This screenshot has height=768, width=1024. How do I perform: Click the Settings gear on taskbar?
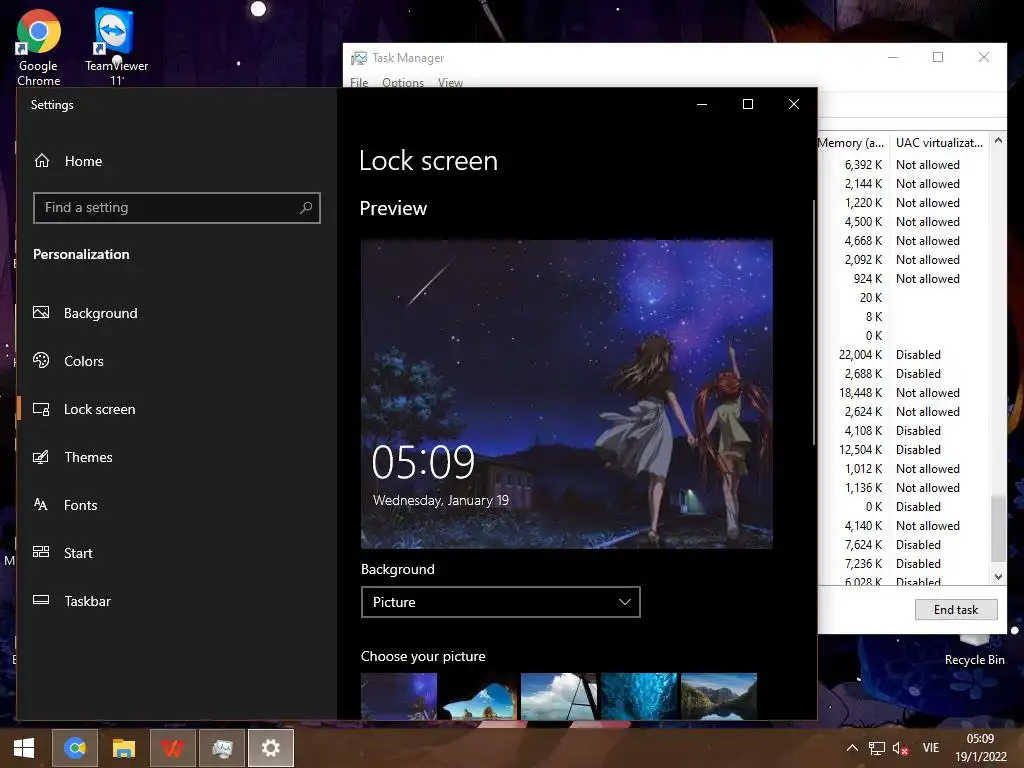click(271, 748)
